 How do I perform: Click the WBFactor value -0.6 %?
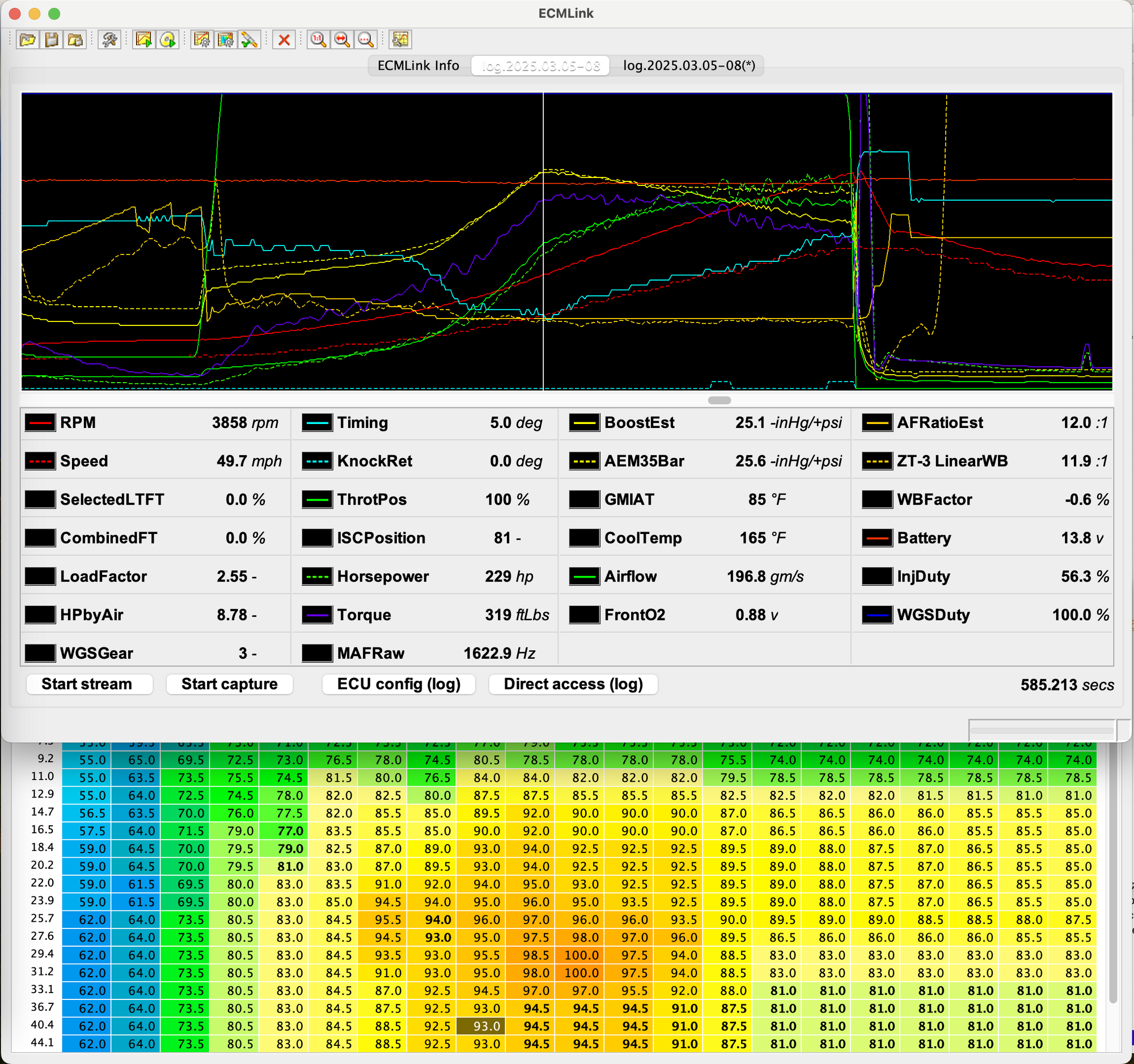[x=1086, y=499]
